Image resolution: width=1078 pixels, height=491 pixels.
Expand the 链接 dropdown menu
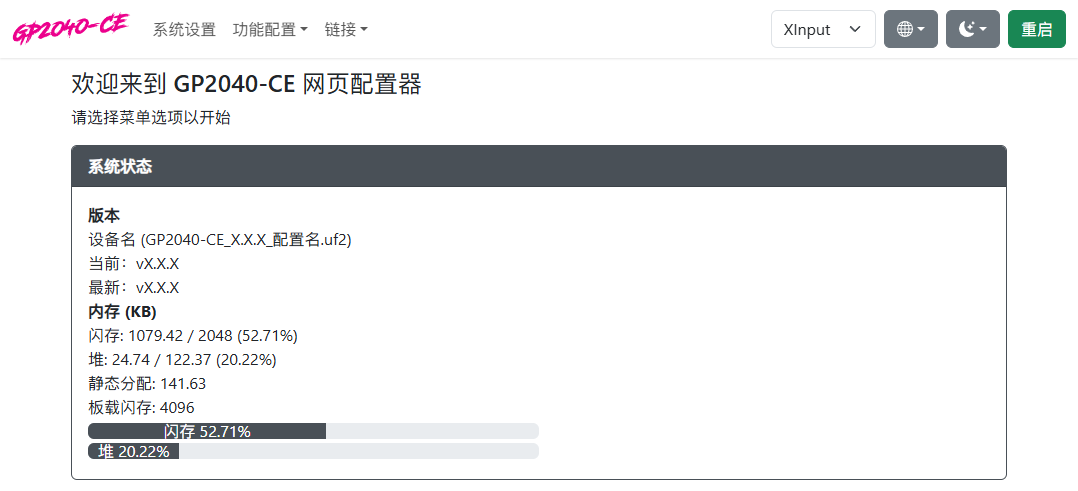346,30
